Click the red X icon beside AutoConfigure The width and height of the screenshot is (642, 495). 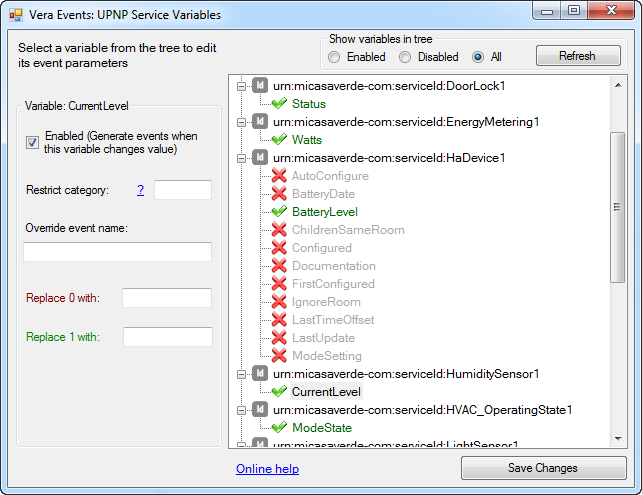pos(279,176)
